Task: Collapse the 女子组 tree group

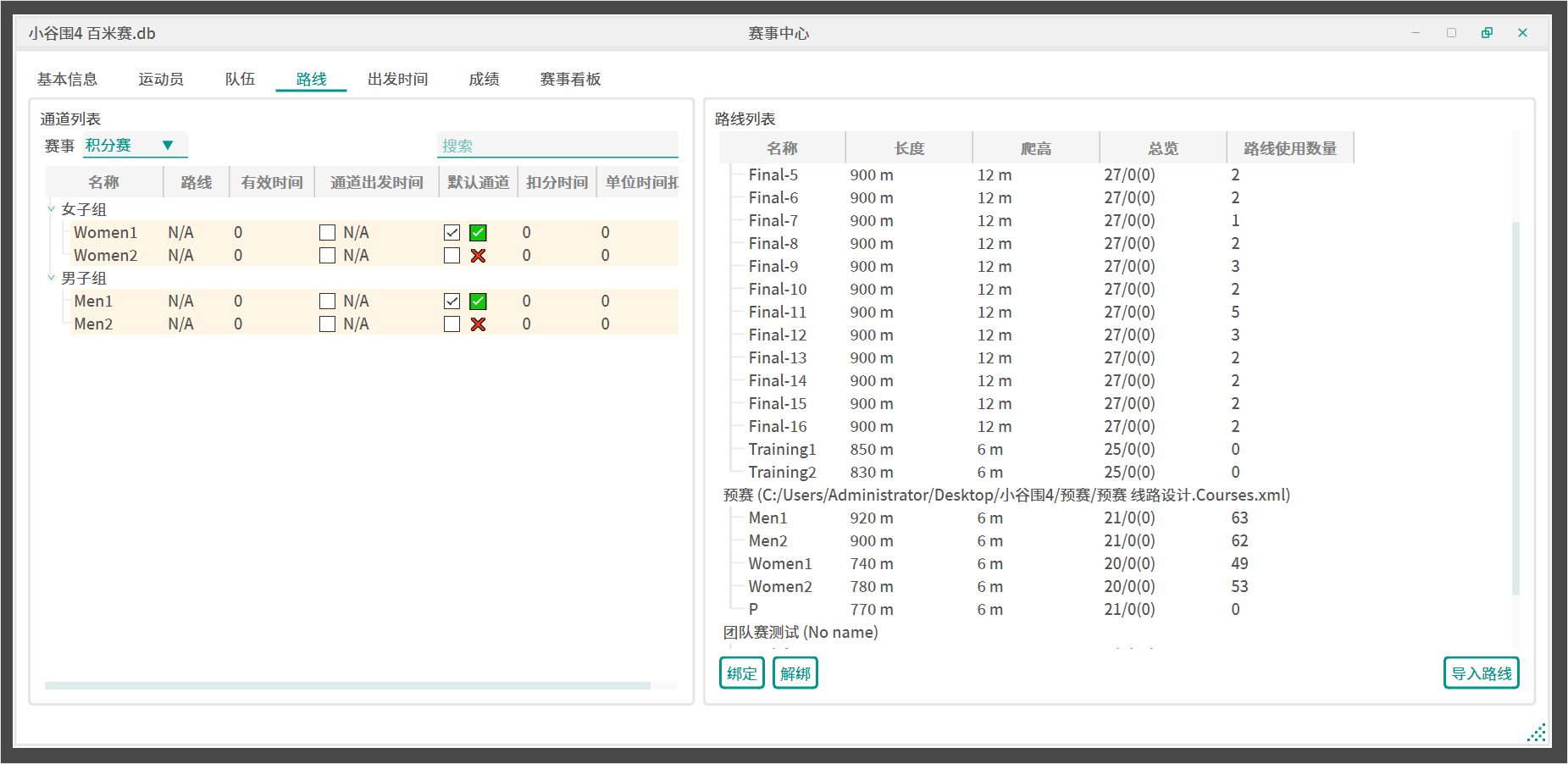Action: 51,209
